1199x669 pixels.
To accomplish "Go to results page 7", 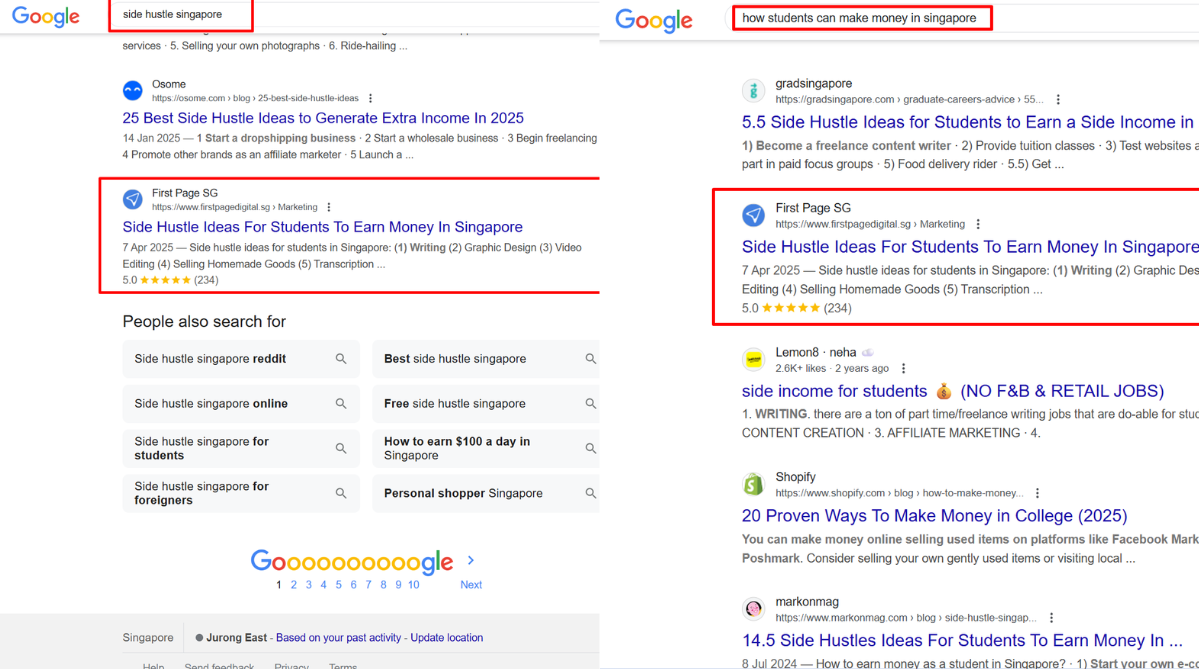I will [x=369, y=585].
